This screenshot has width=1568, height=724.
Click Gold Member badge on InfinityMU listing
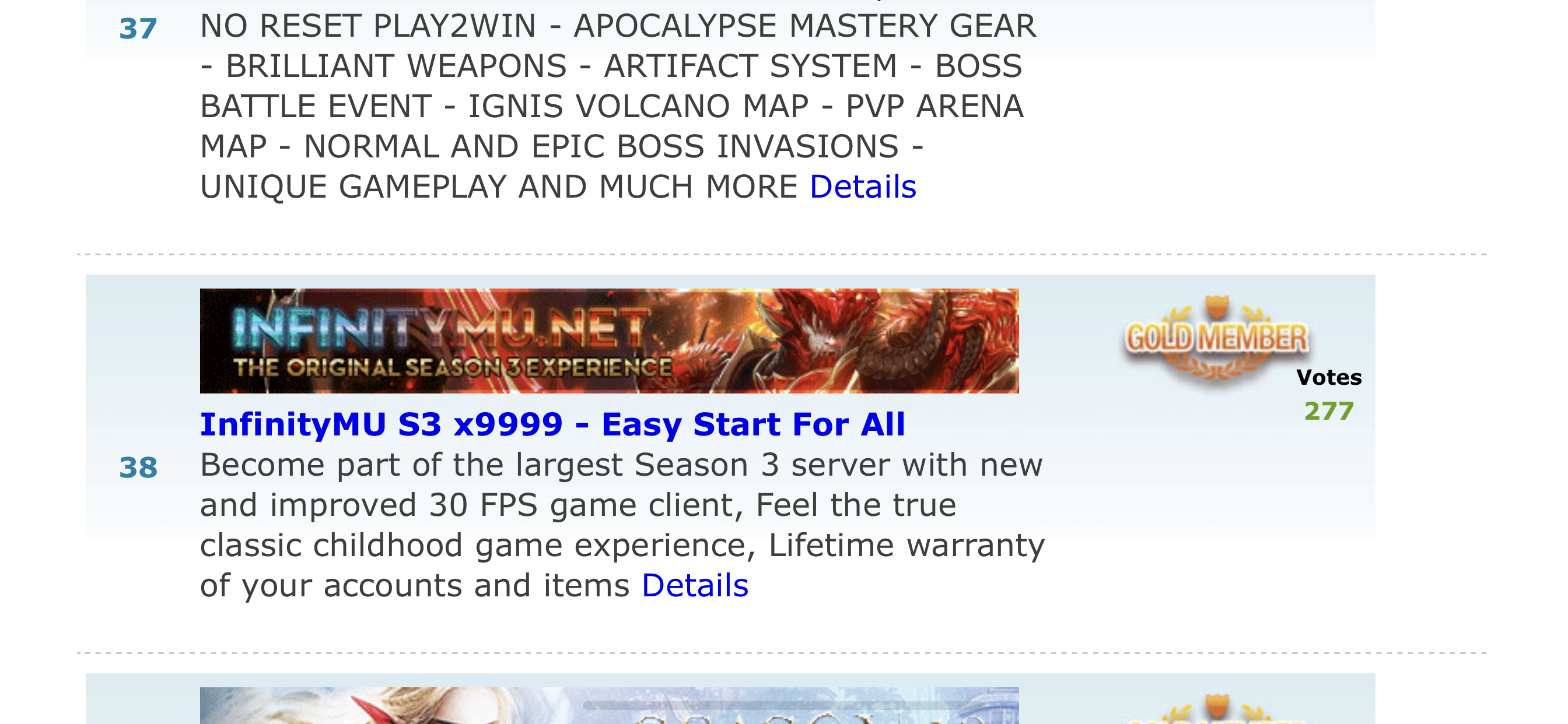(1216, 339)
